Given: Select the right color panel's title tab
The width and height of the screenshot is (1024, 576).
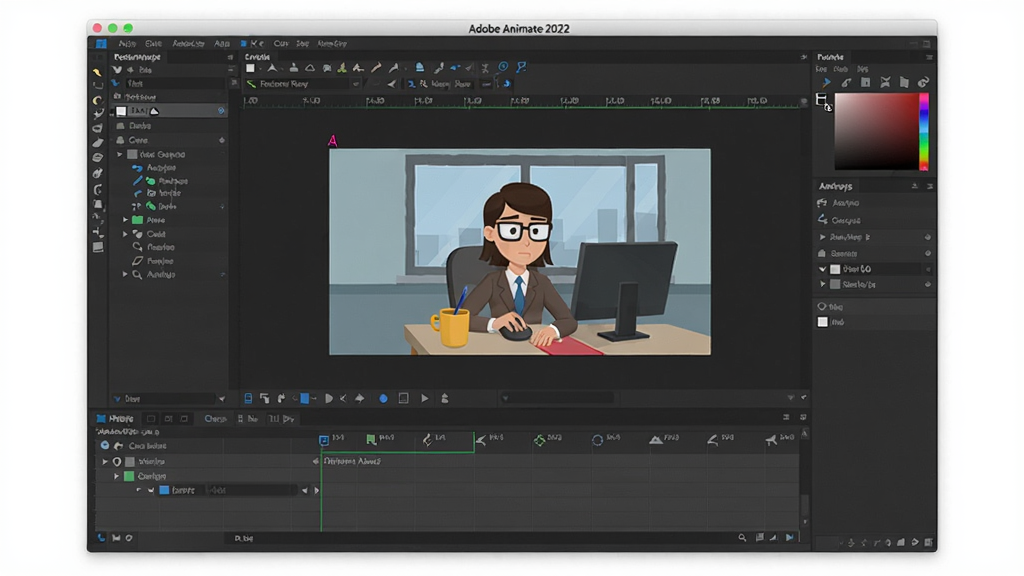Looking at the screenshot, I should (x=831, y=57).
